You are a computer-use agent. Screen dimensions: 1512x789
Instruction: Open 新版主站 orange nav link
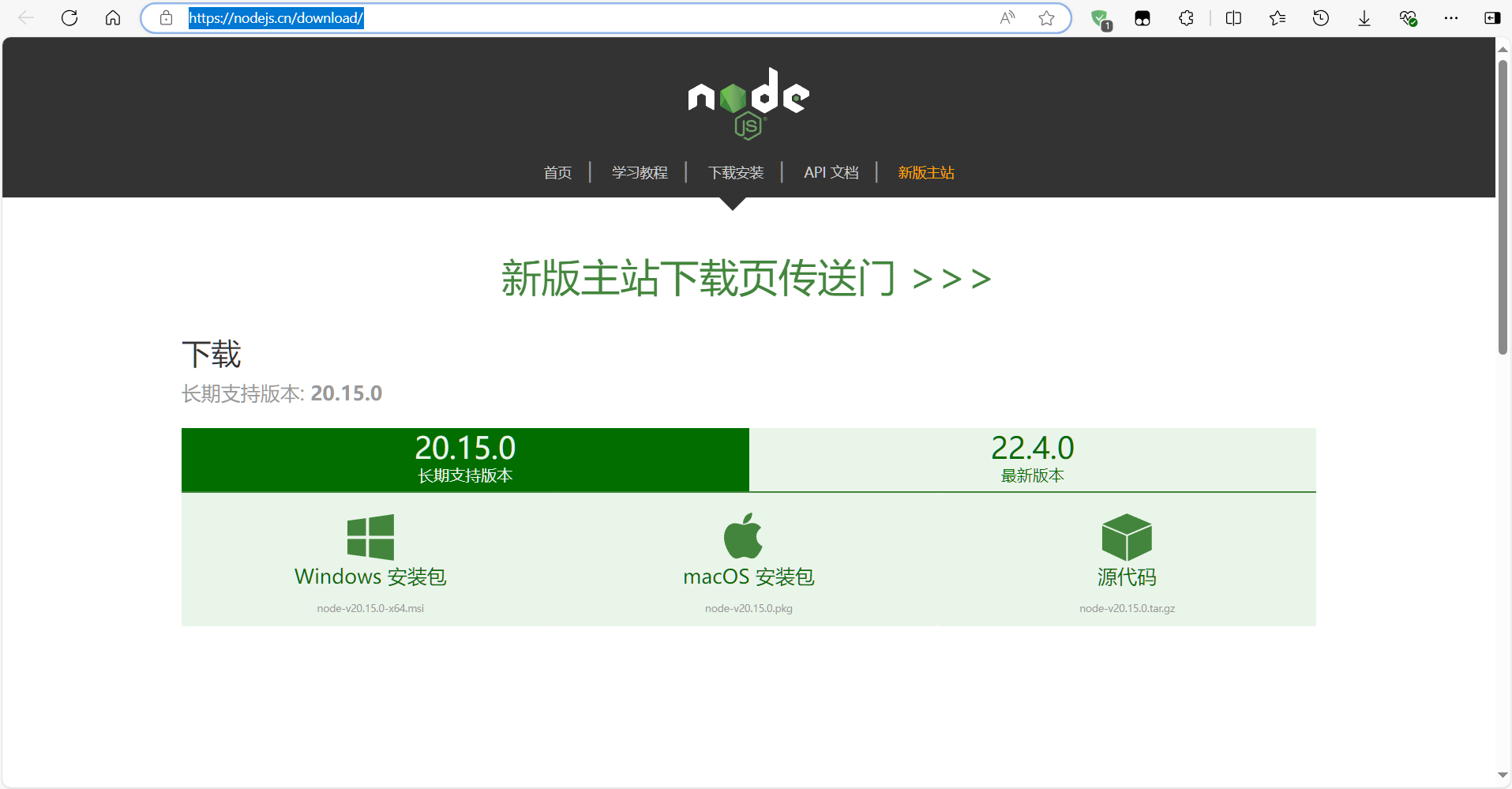pyautogui.click(x=926, y=172)
